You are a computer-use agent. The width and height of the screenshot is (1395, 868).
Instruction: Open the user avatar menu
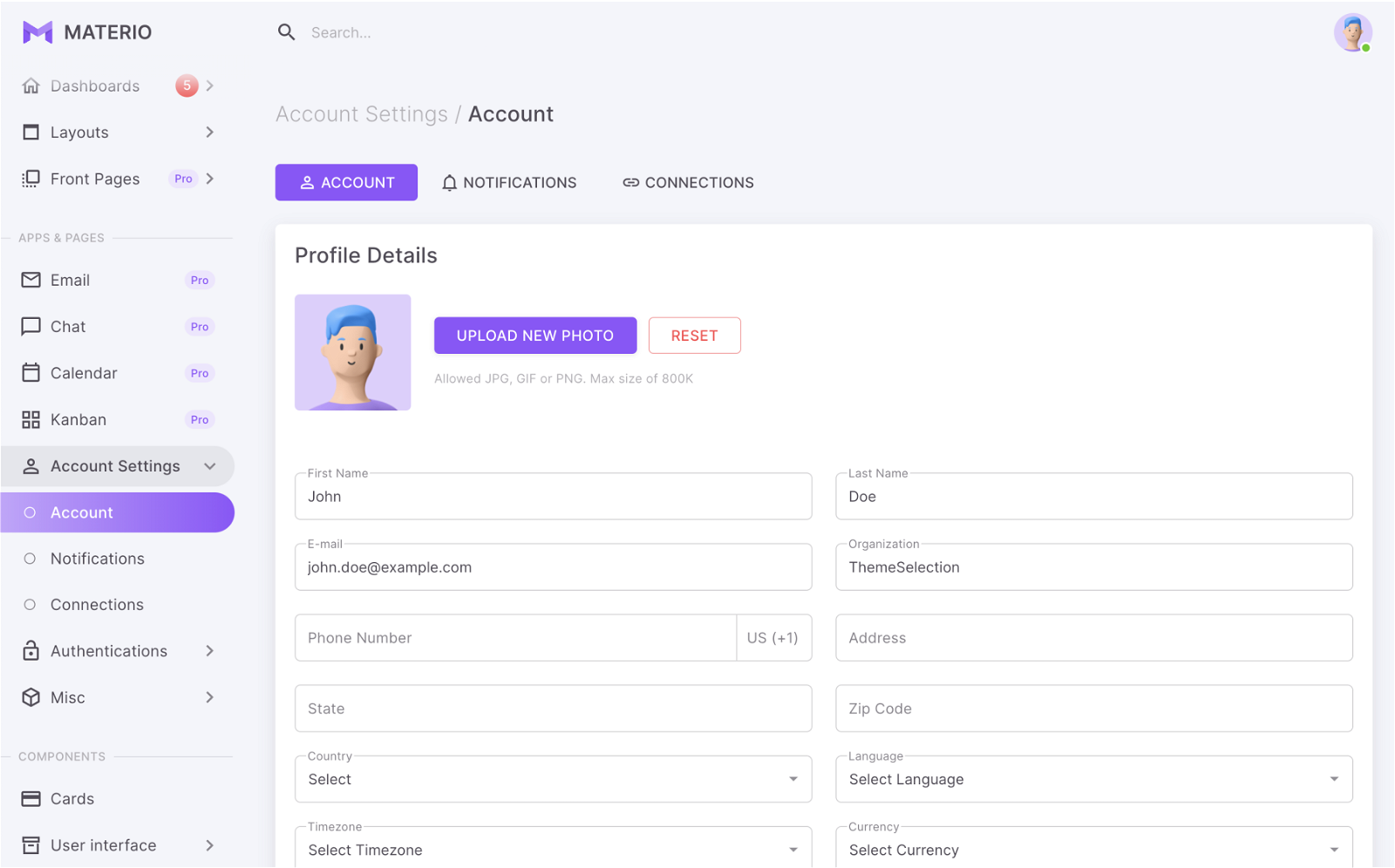pos(1352,33)
